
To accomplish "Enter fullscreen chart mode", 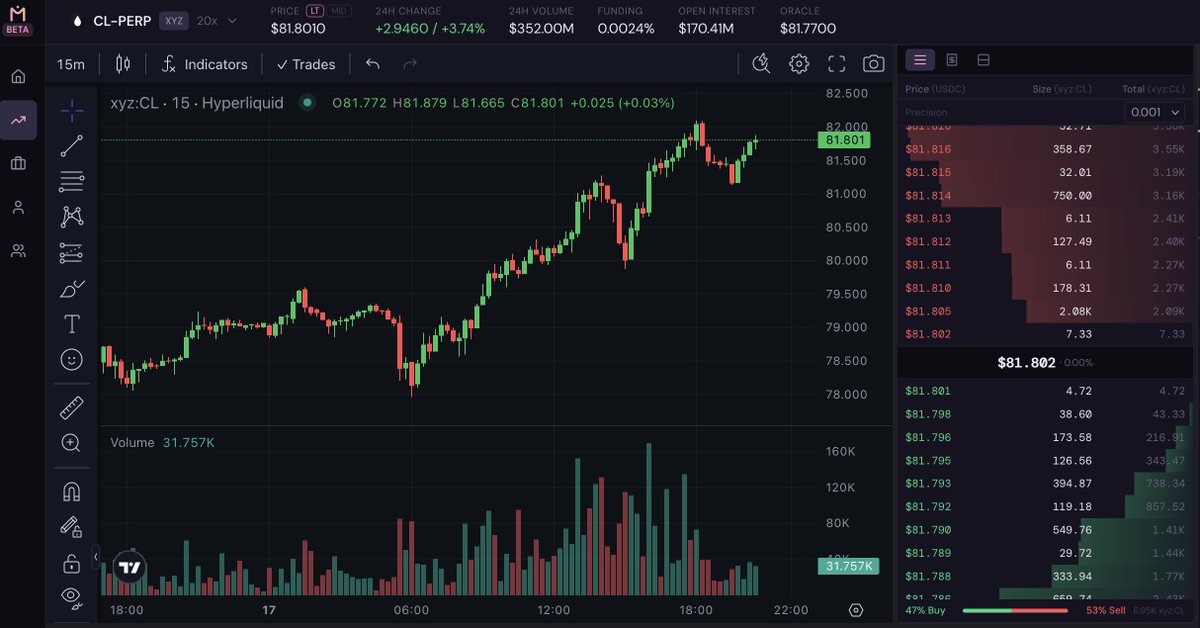I will coord(836,64).
